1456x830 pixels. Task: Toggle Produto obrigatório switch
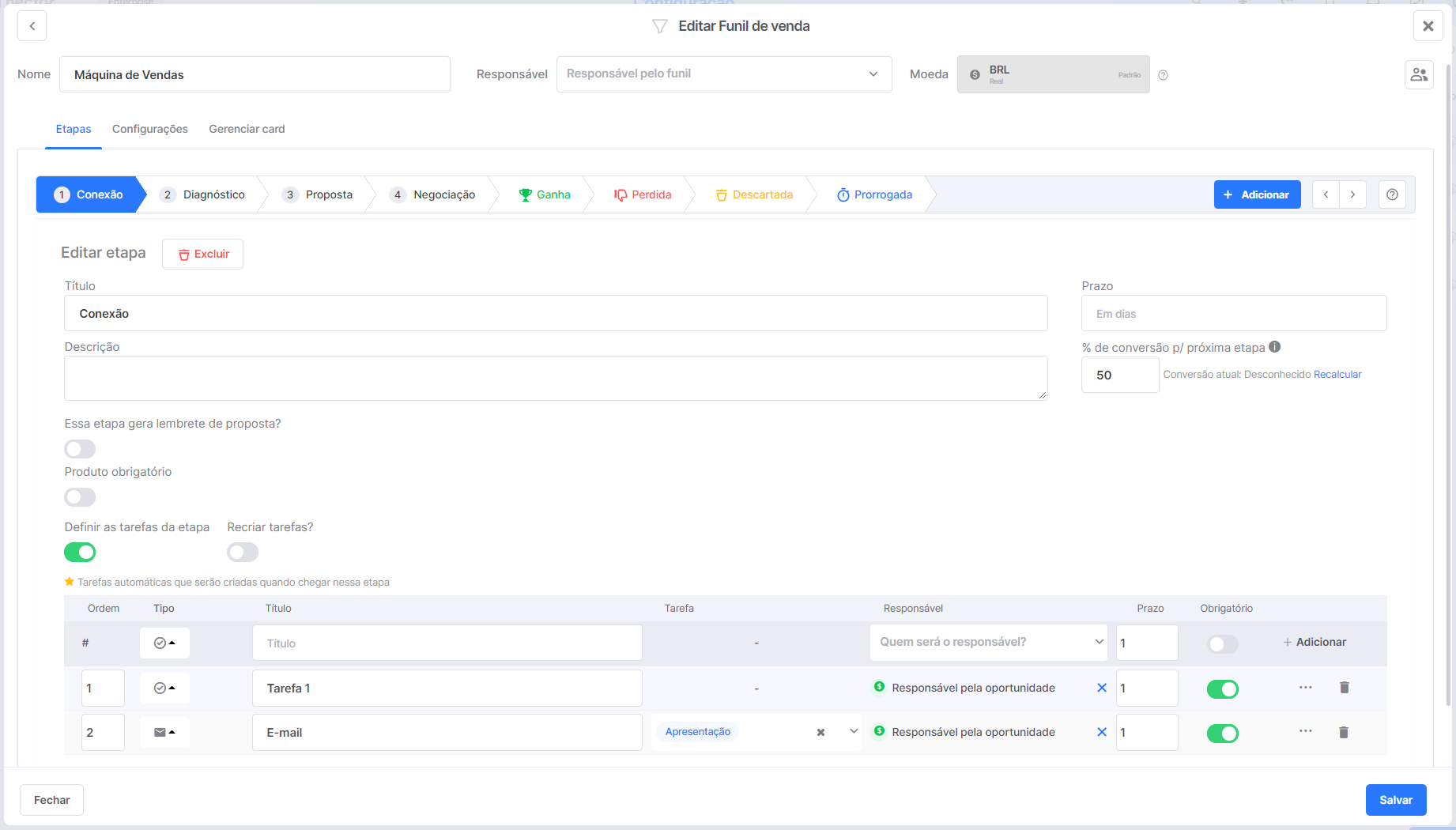coord(80,497)
